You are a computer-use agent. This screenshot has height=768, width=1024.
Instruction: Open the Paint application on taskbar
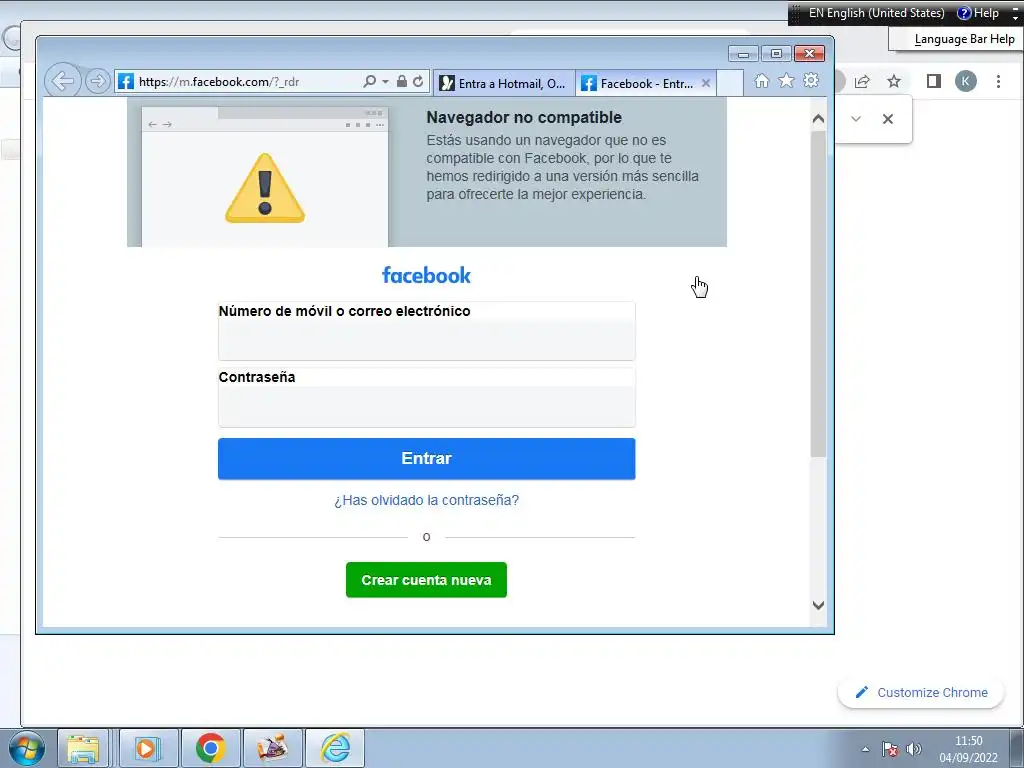(x=272, y=748)
